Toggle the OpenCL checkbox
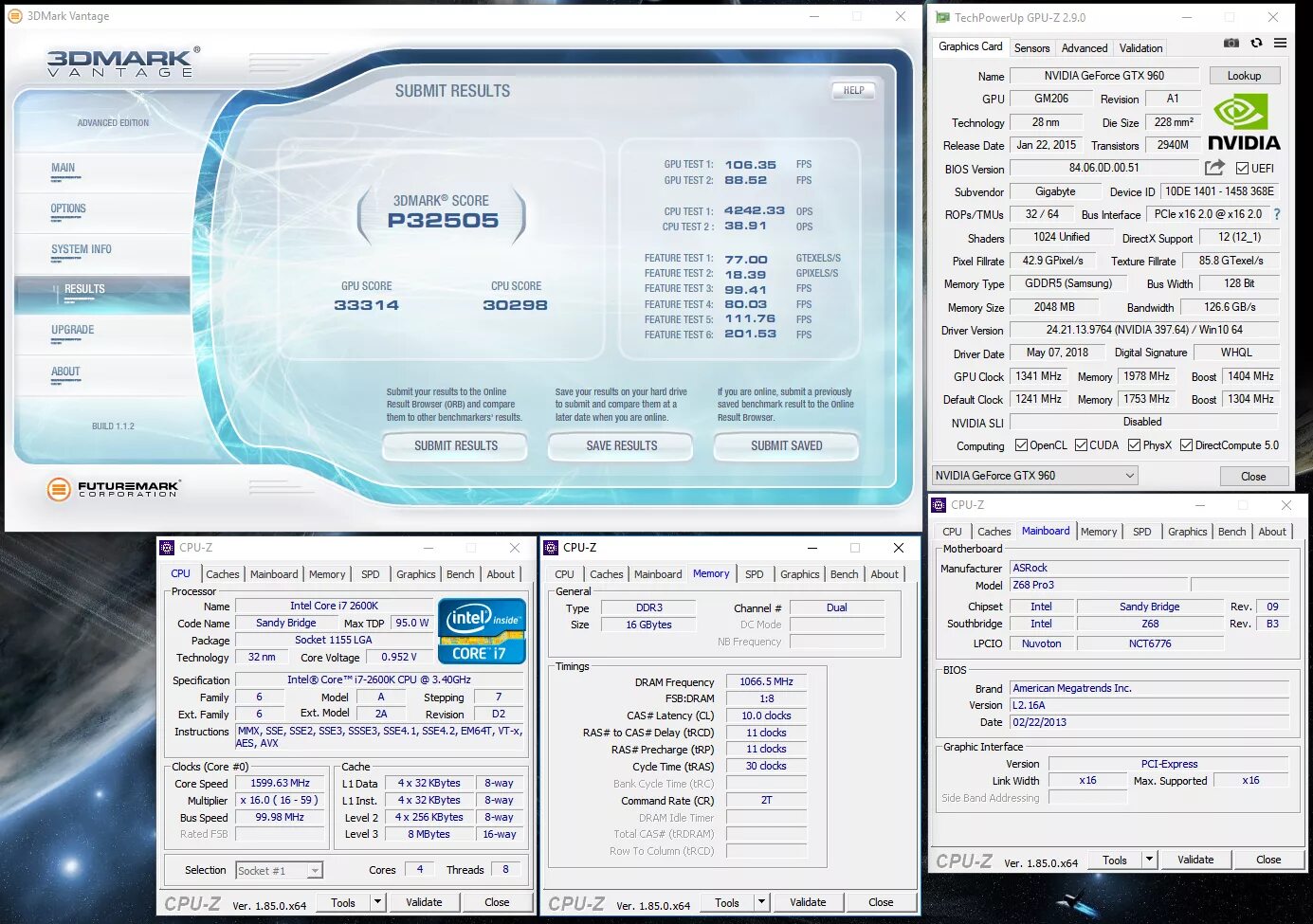Image resolution: width=1313 pixels, height=924 pixels. pos(1021,445)
